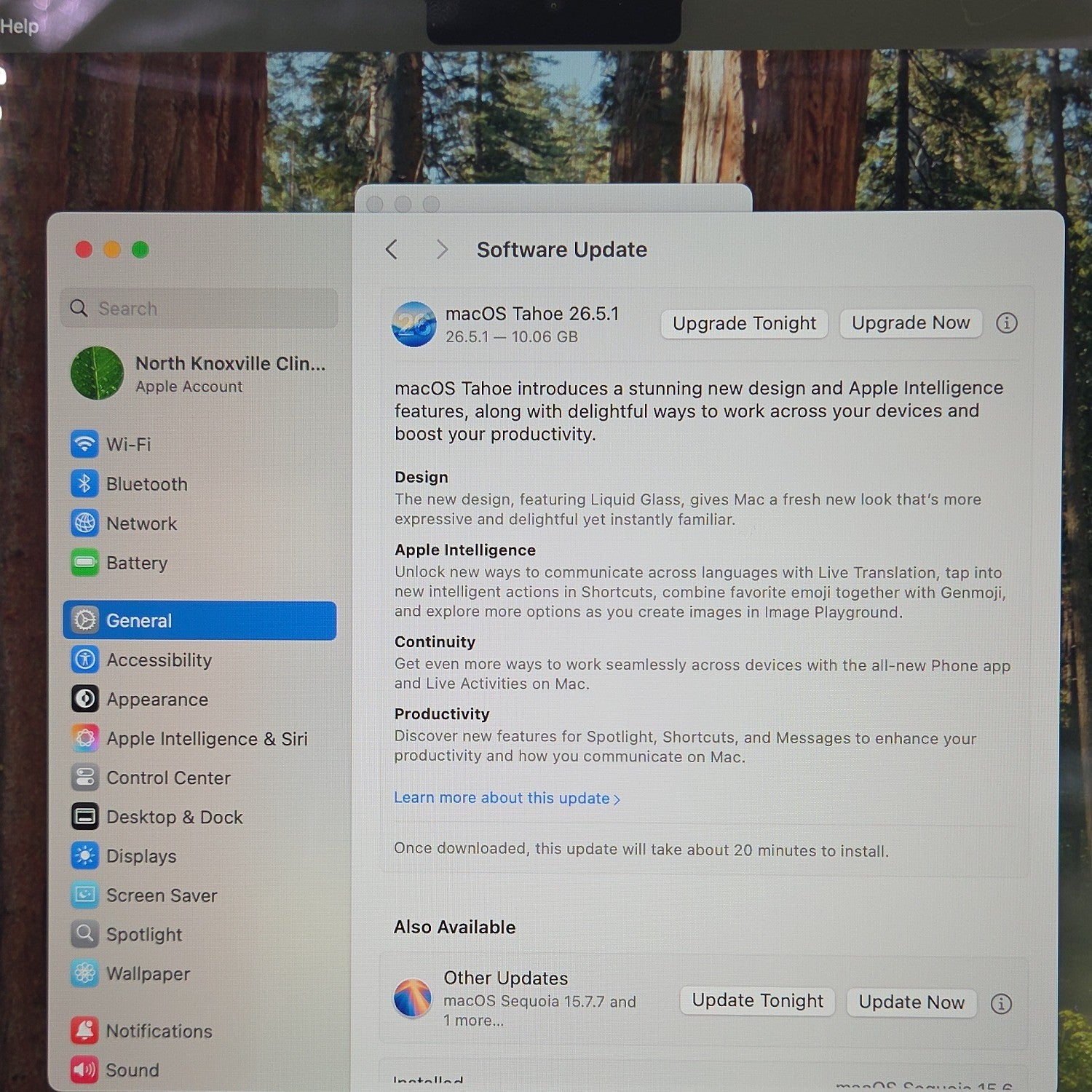Open the Accessibility icon
This screenshot has width=1092, height=1092.
84,660
